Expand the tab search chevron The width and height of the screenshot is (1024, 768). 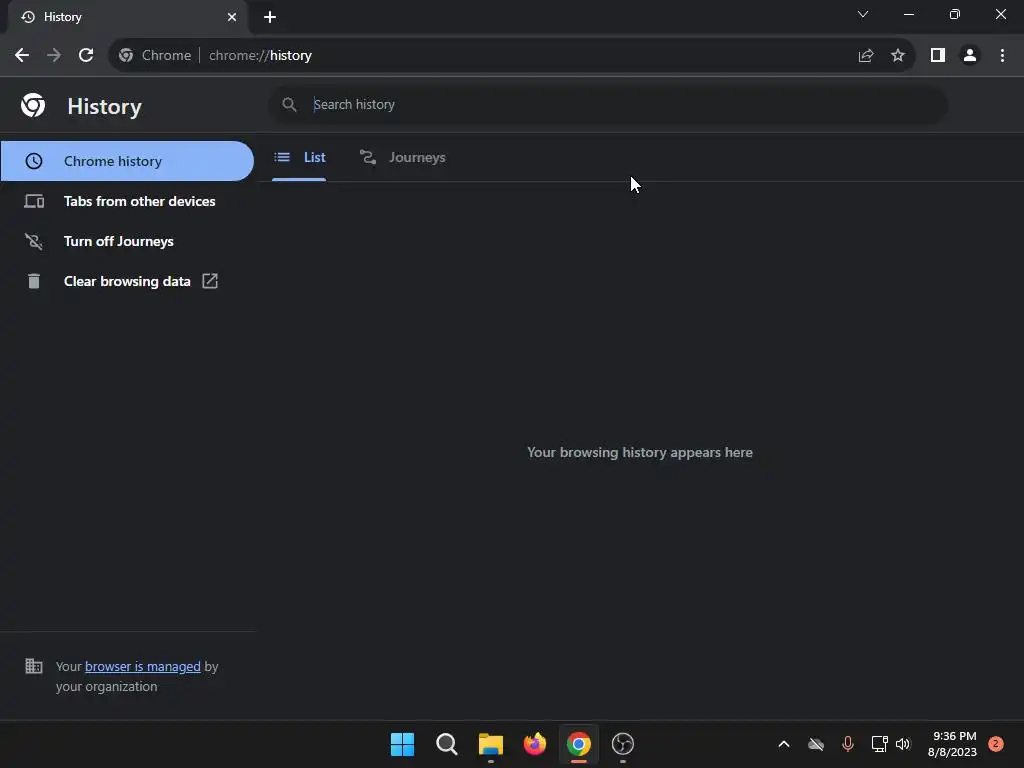(863, 14)
